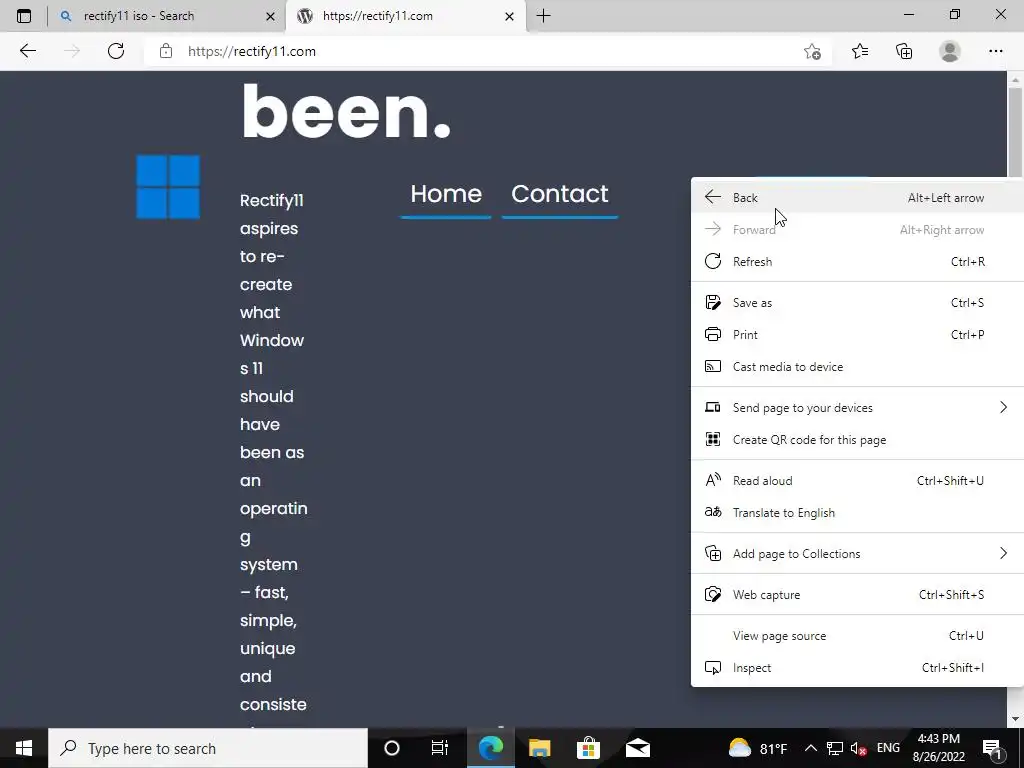Image resolution: width=1024 pixels, height=768 pixels.
Task: Select Inspect from the context menu
Action: [857, 668]
